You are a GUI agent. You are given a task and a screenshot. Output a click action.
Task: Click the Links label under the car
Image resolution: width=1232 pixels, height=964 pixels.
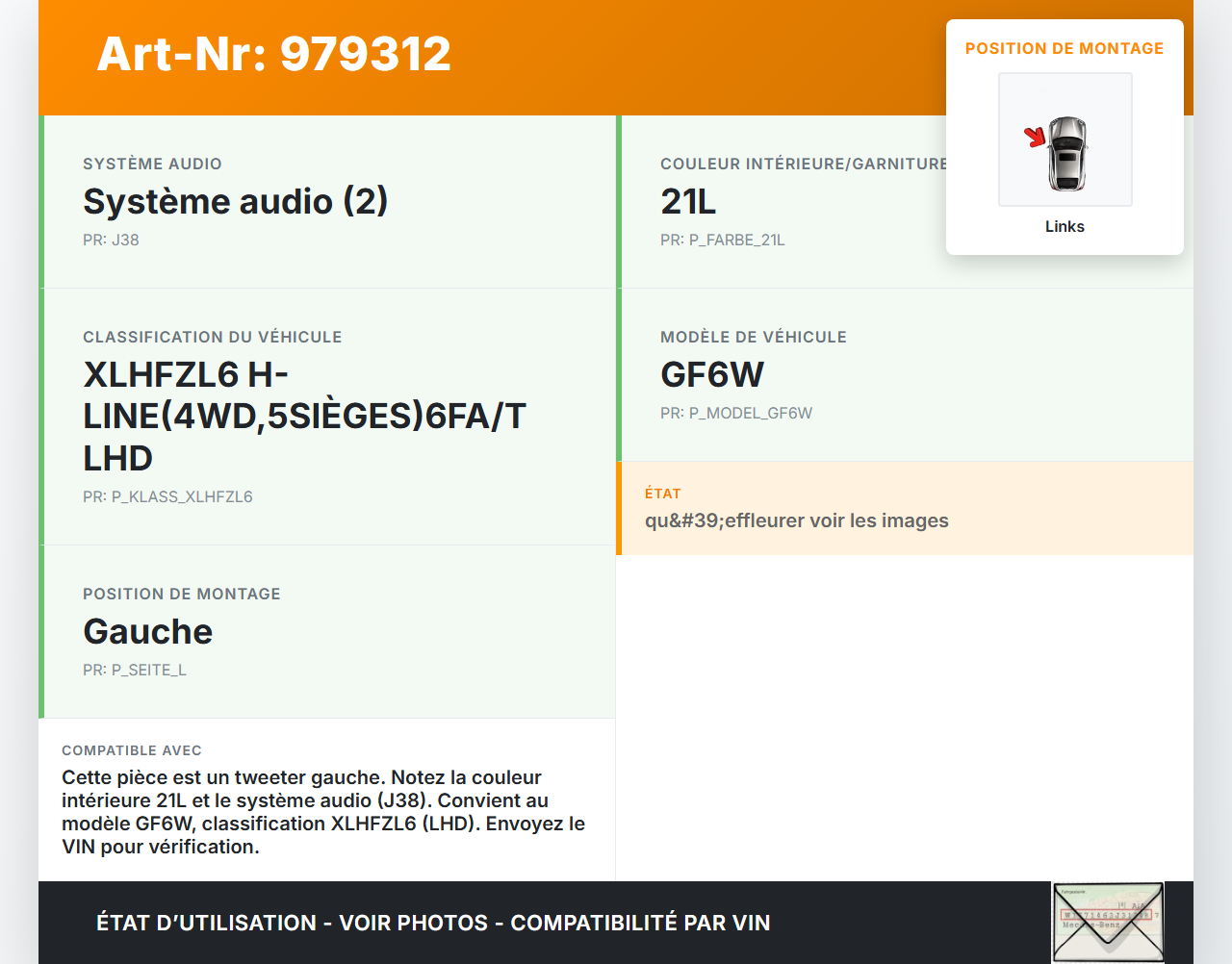(x=1065, y=226)
